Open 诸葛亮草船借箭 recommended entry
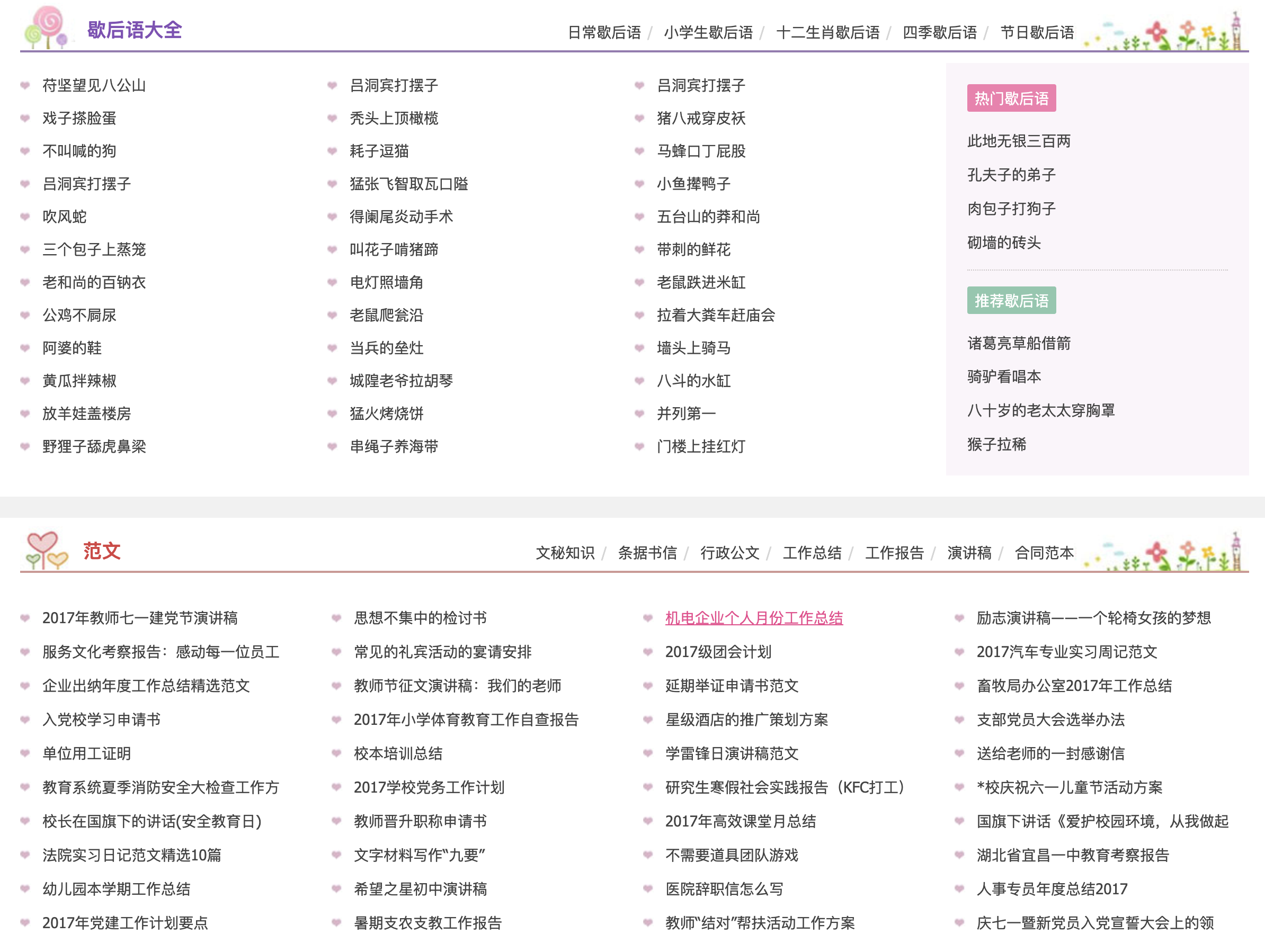This screenshot has height=952, width=1265. (1019, 343)
